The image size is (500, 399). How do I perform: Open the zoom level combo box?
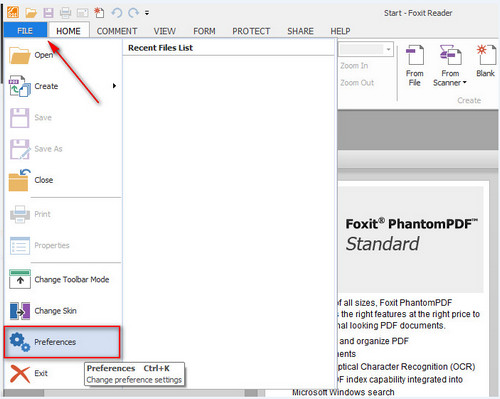point(366,50)
